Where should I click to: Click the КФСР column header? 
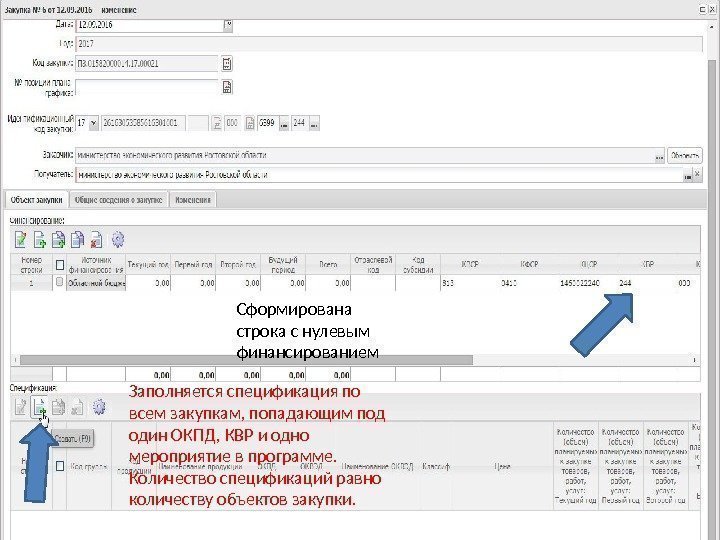pyautogui.click(x=529, y=265)
